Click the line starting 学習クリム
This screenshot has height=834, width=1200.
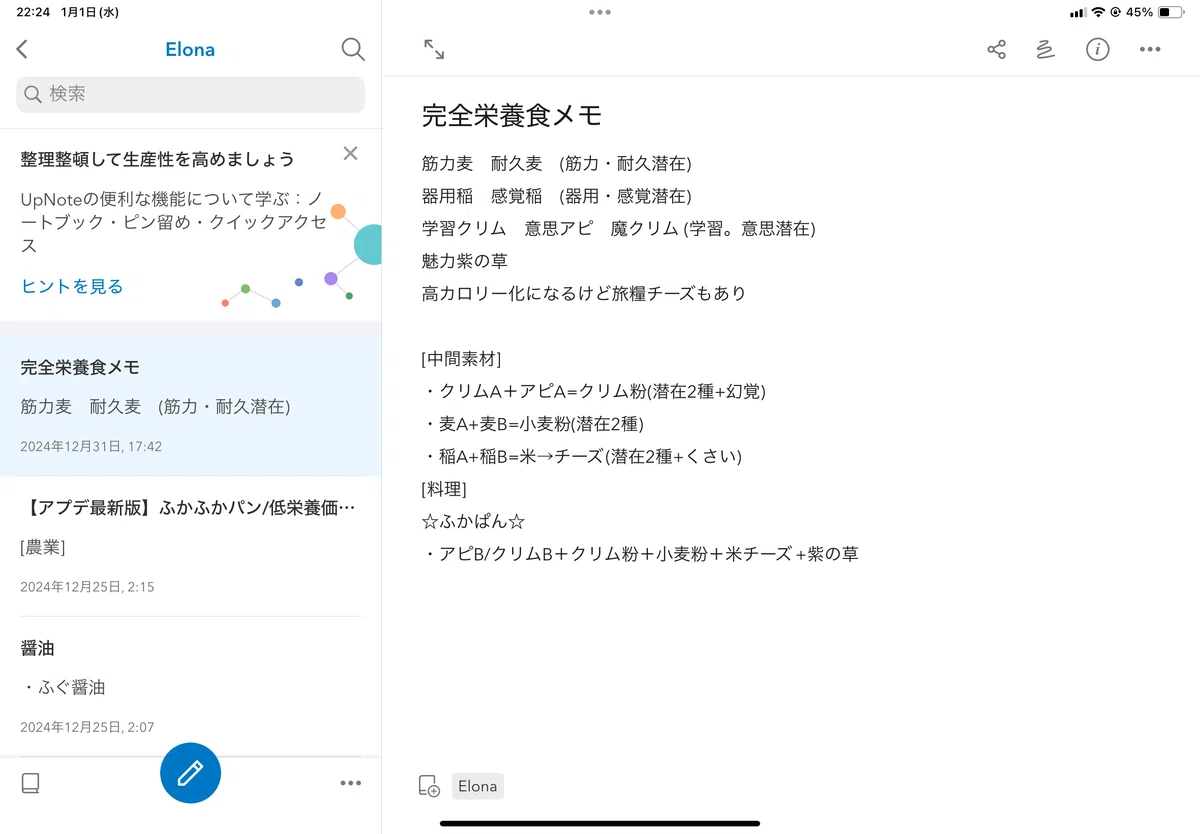click(619, 228)
